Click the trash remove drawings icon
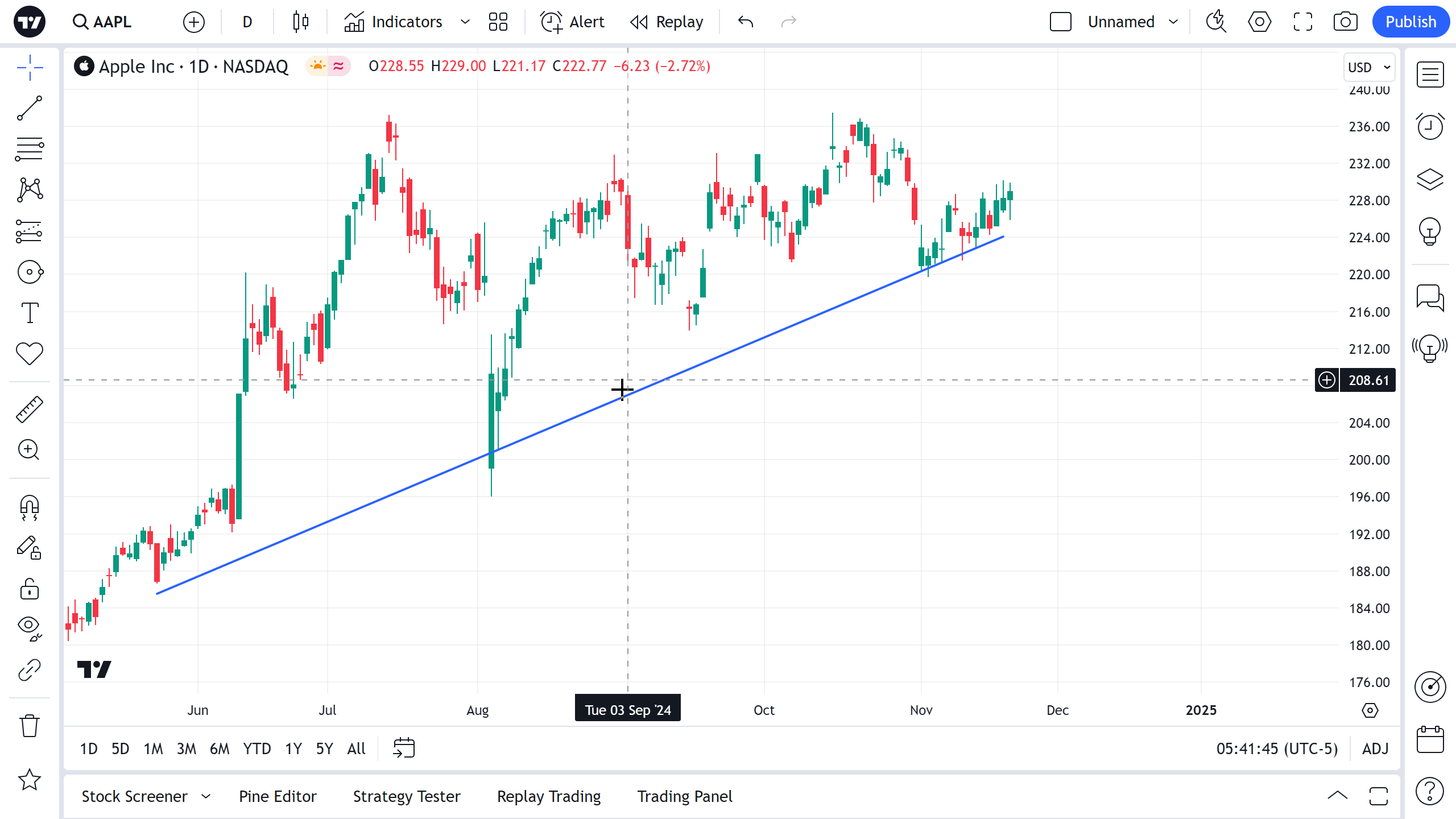The image size is (1456, 819). pos(30,726)
